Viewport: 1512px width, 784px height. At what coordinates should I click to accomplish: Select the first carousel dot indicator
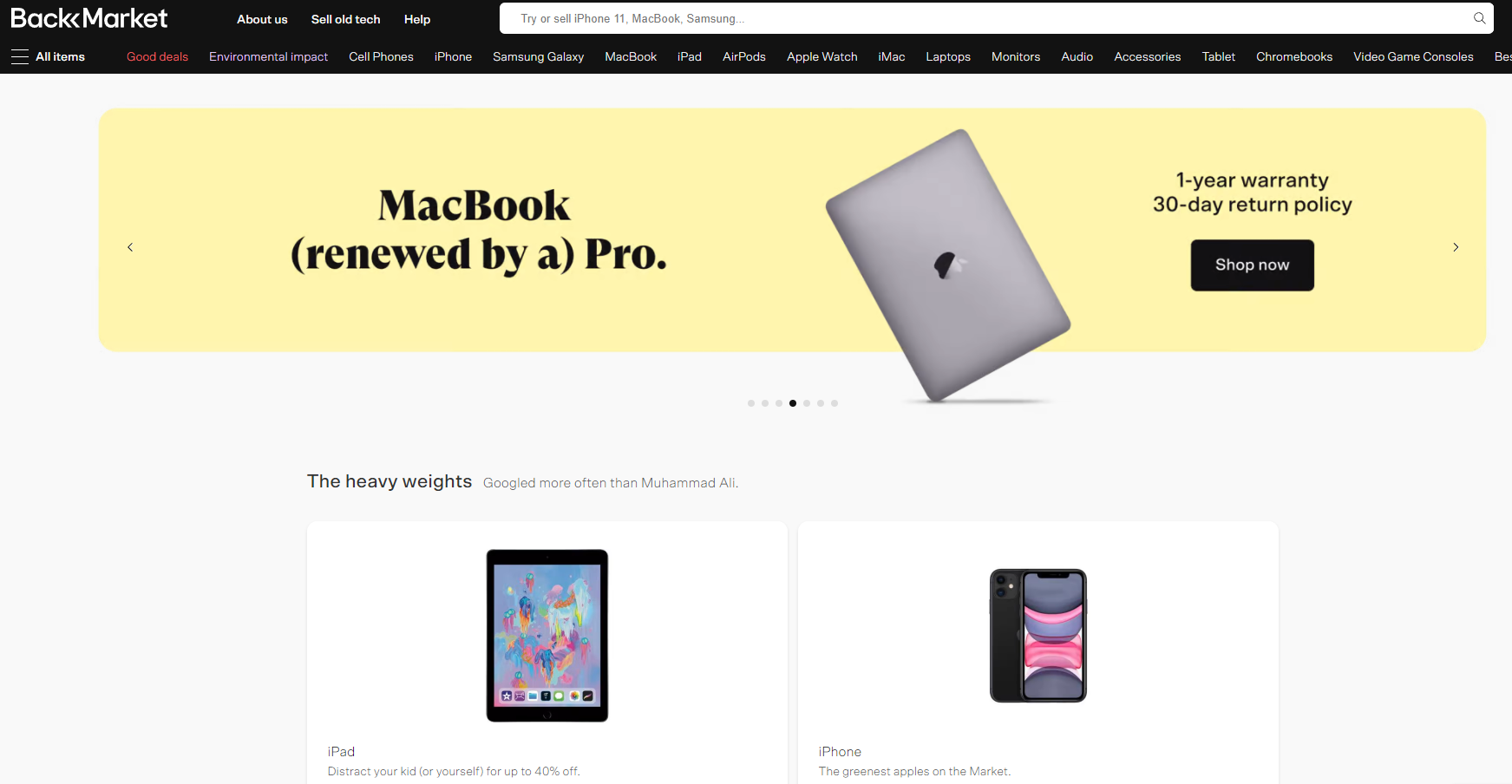tap(751, 403)
